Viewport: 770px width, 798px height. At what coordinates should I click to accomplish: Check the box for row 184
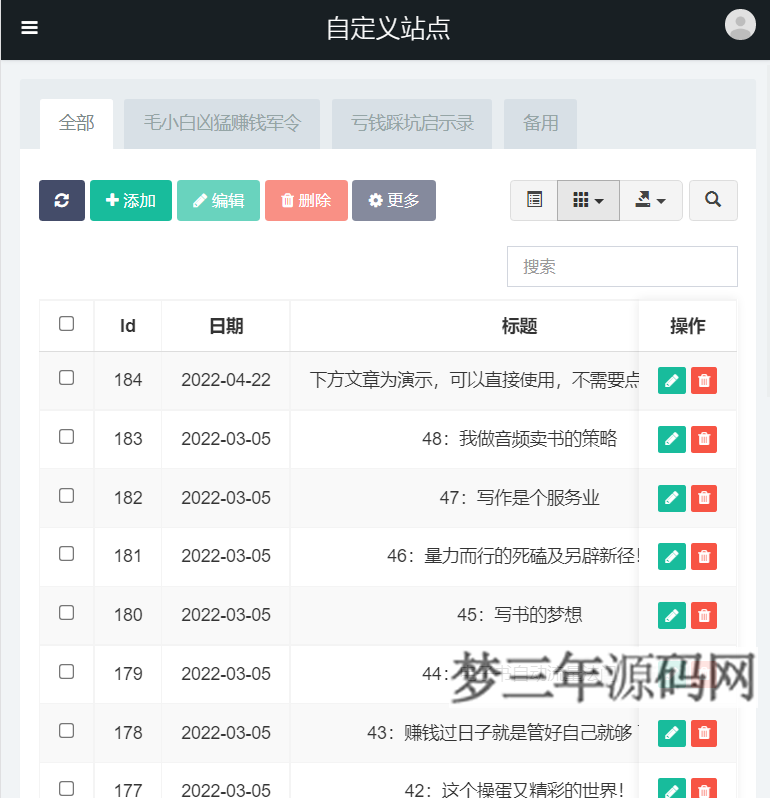coord(66,378)
